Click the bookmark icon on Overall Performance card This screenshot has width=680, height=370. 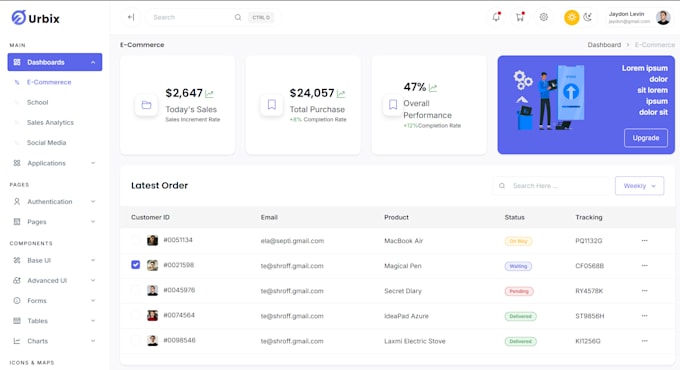pyautogui.click(x=392, y=105)
